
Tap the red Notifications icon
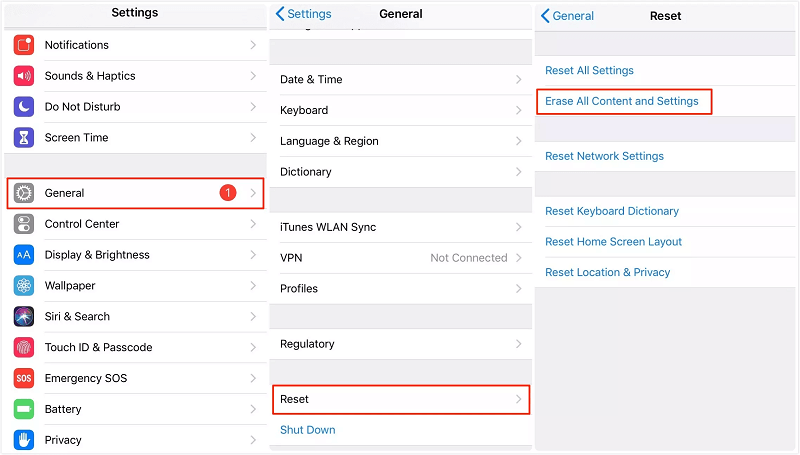pyautogui.click(x=24, y=45)
